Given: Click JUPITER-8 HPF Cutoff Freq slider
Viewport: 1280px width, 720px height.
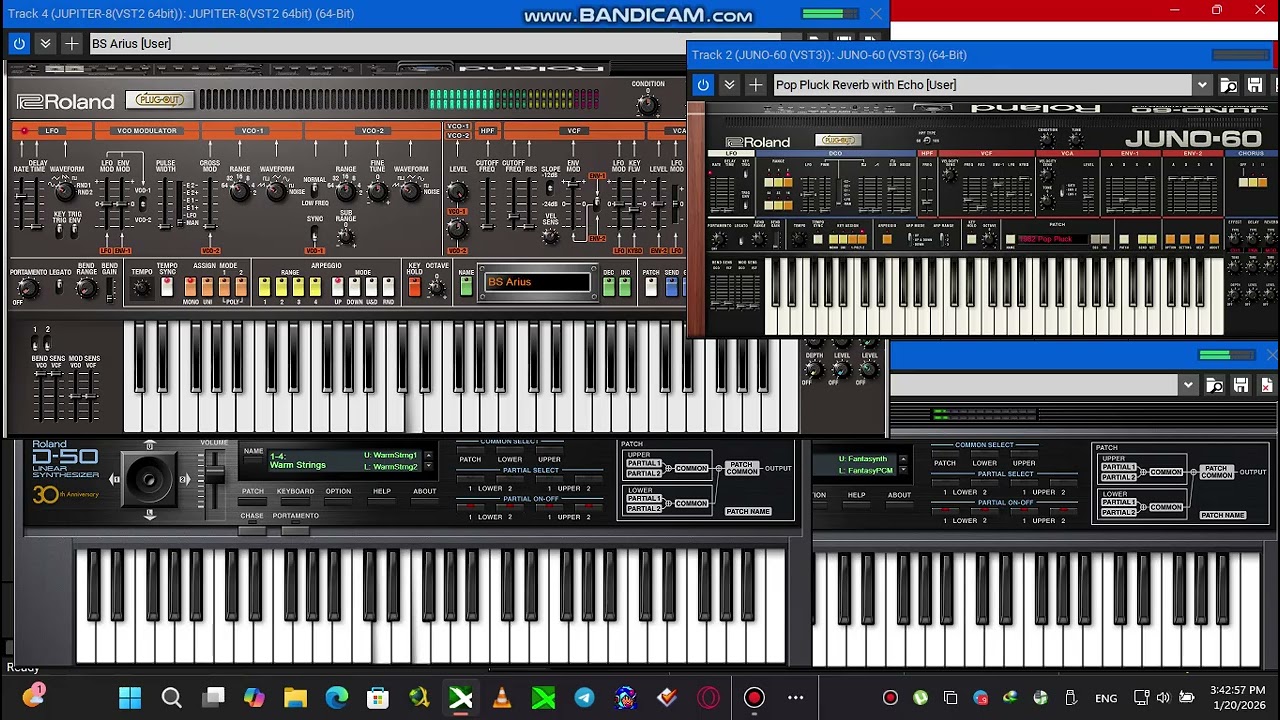Looking at the screenshot, I should 487,205.
